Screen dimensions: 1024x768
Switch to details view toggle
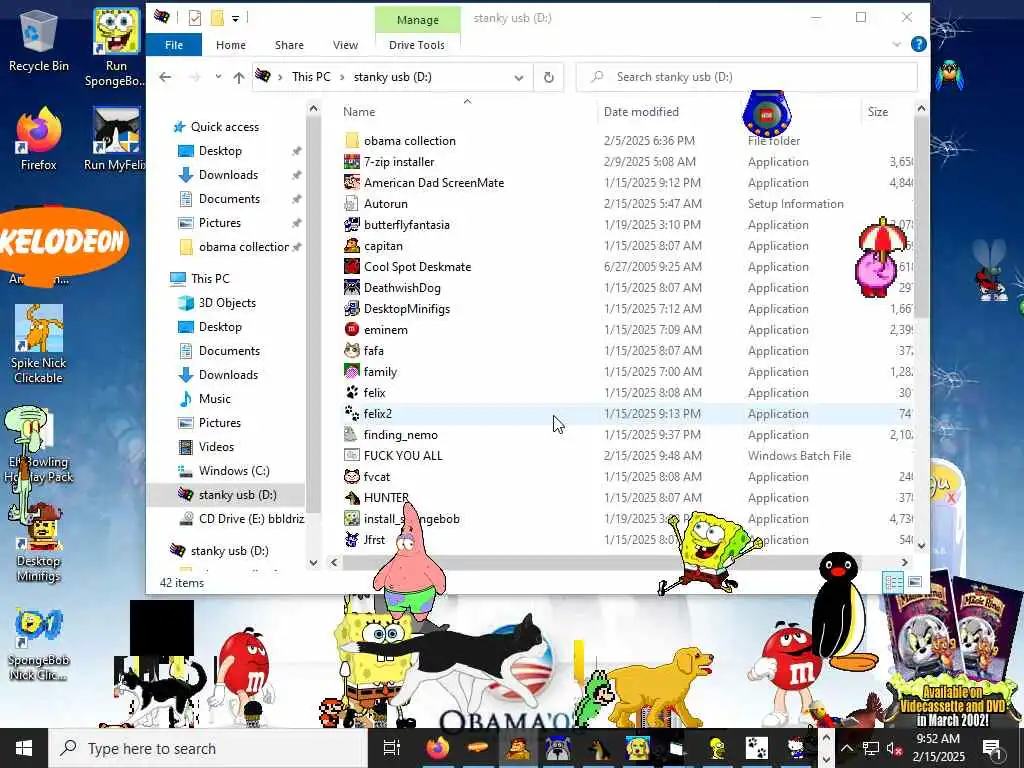pyautogui.click(x=893, y=582)
